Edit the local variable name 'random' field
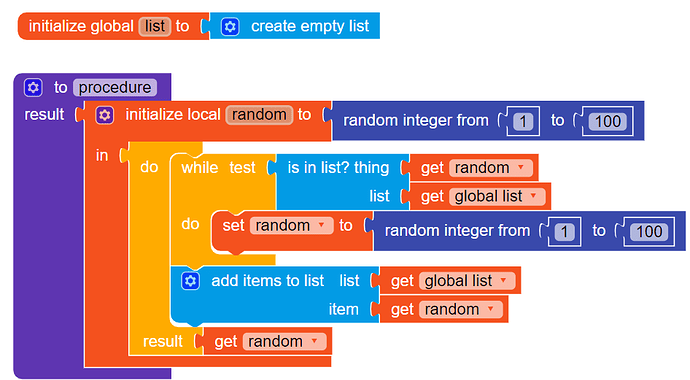The width and height of the screenshot is (690, 380). click(x=259, y=115)
